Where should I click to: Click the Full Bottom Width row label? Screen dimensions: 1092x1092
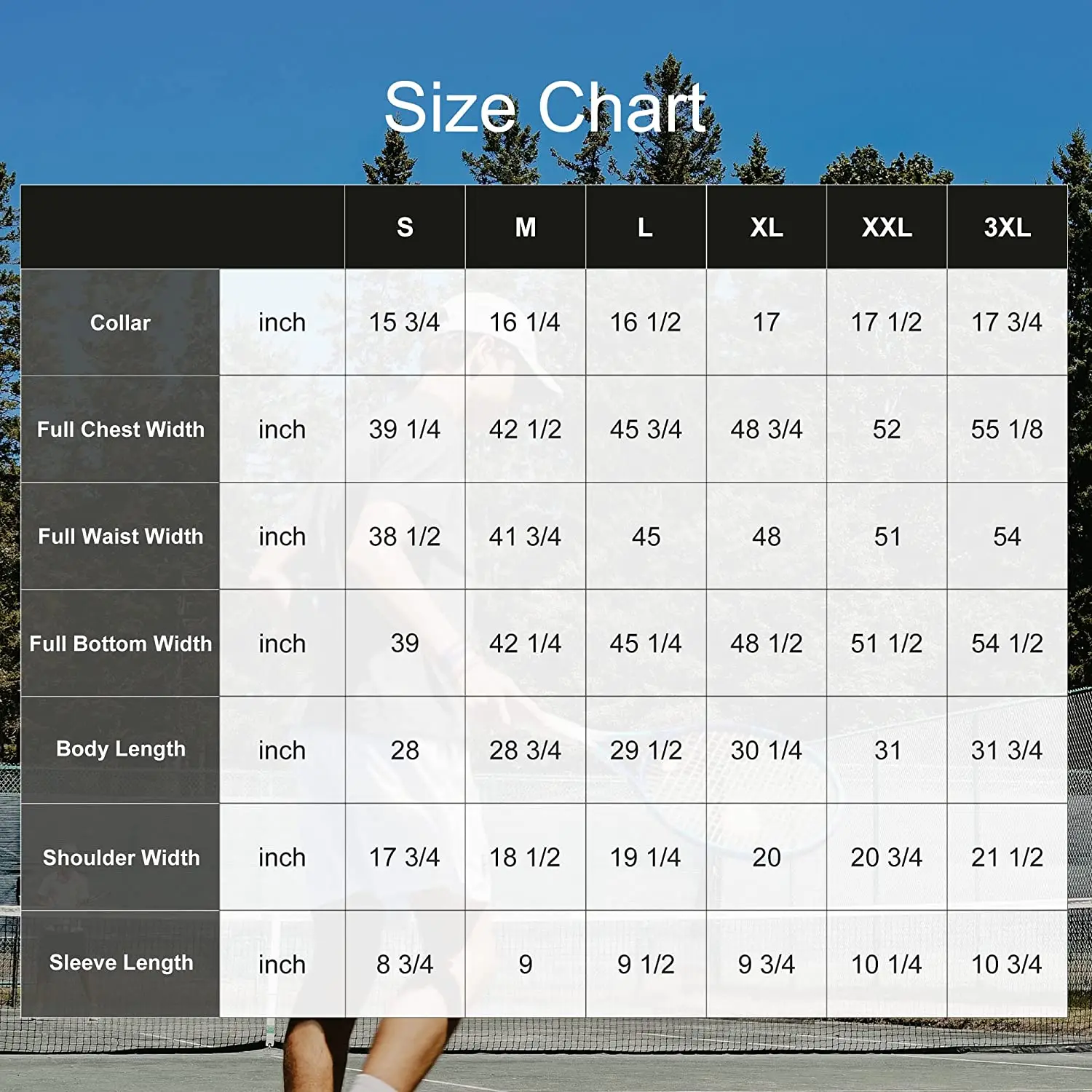pyautogui.click(x=120, y=644)
